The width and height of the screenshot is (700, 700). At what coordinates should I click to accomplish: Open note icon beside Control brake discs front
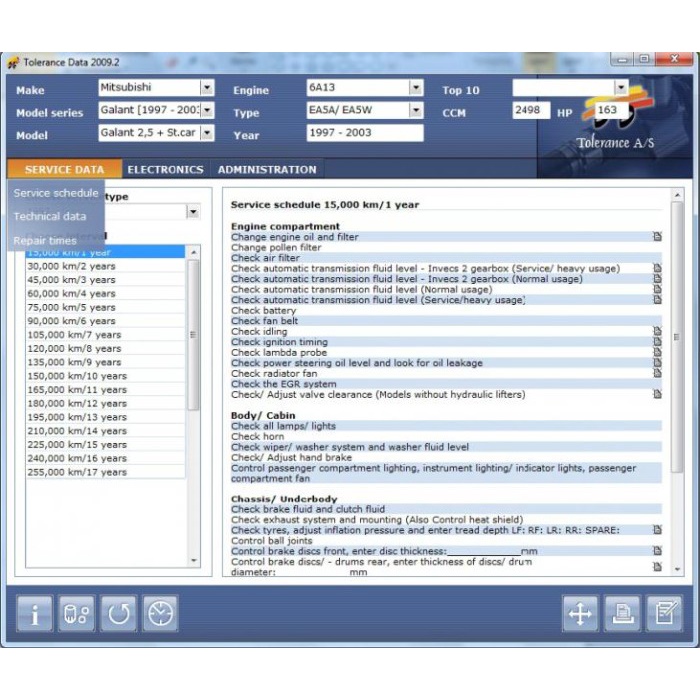point(657,551)
